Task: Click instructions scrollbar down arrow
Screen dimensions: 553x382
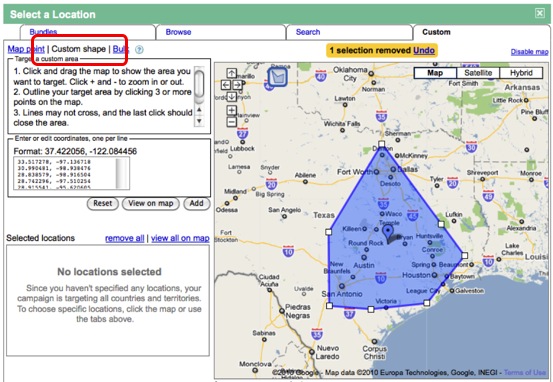Action: [x=199, y=121]
